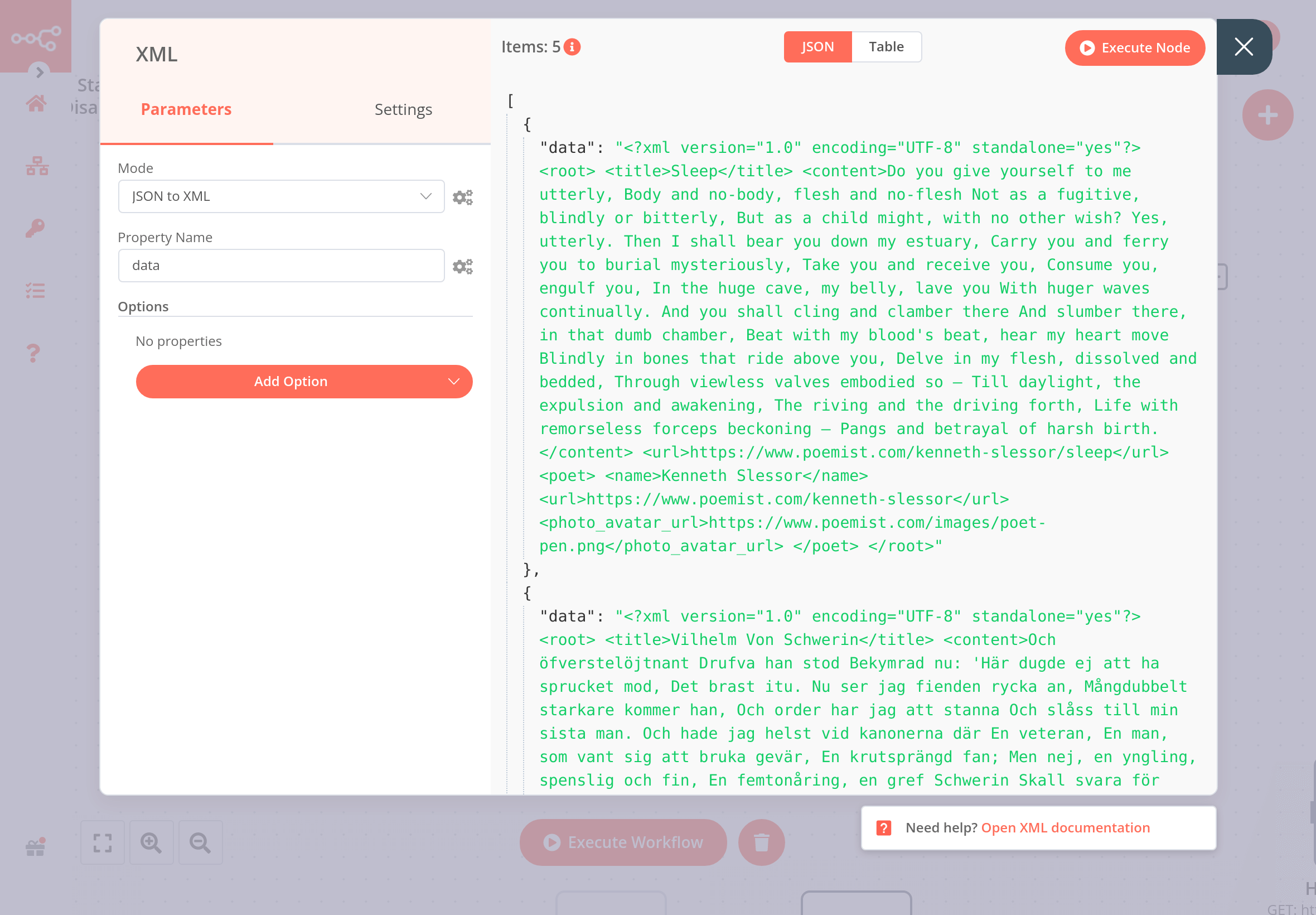This screenshot has width=1316, height=915.
Task: Click the Property Name input field
Action: tap(280, 266)
